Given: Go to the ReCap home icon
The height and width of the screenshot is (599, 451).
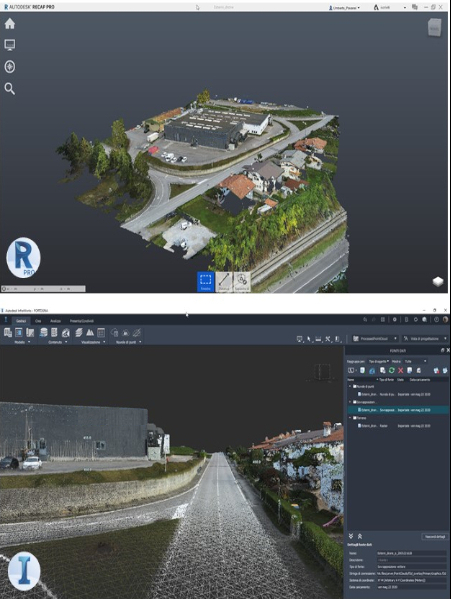Looking at the screenshot, I should (x=10, y=24).
